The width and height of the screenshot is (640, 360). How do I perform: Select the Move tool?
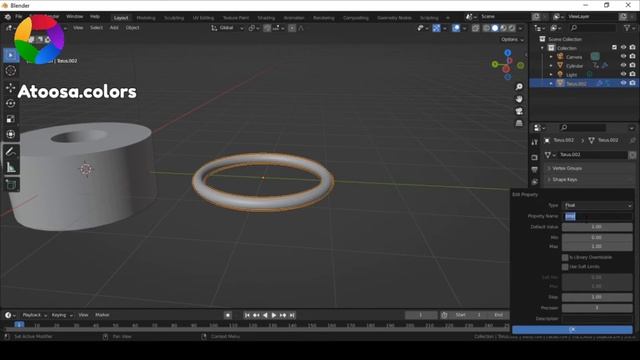11,87
